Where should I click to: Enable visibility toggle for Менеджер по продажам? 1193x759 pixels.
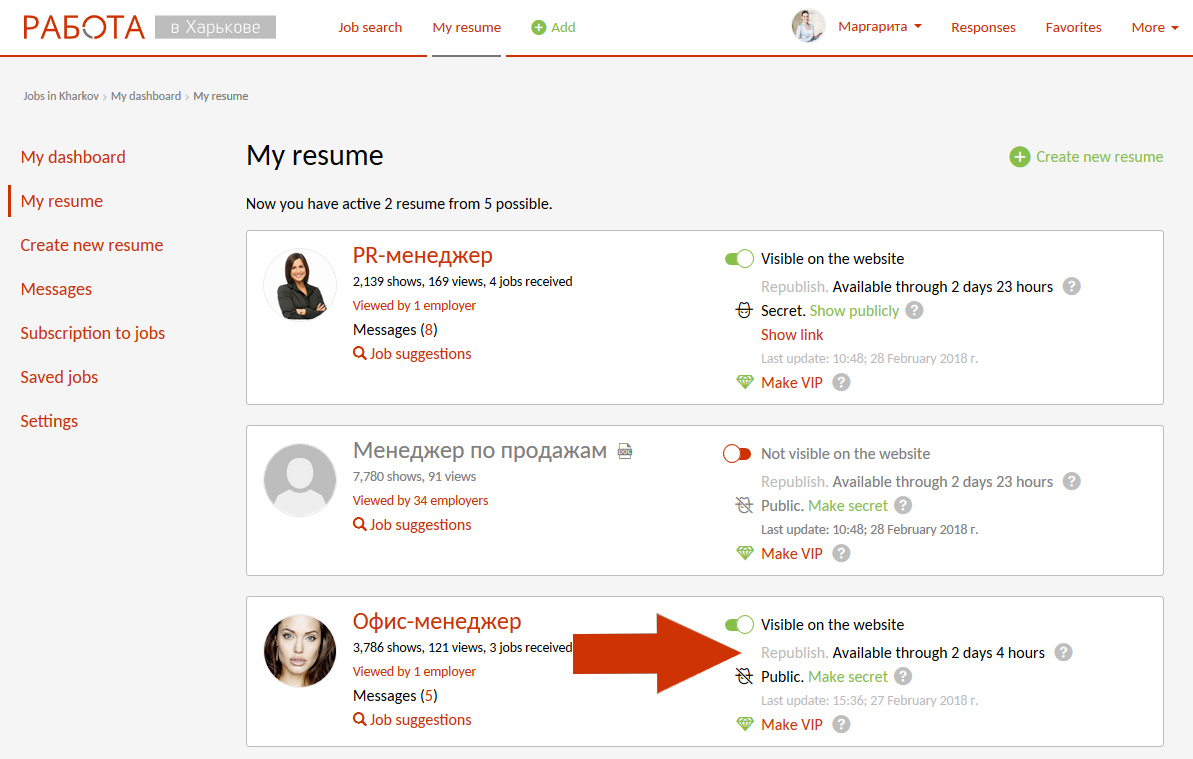coord(737,454)
